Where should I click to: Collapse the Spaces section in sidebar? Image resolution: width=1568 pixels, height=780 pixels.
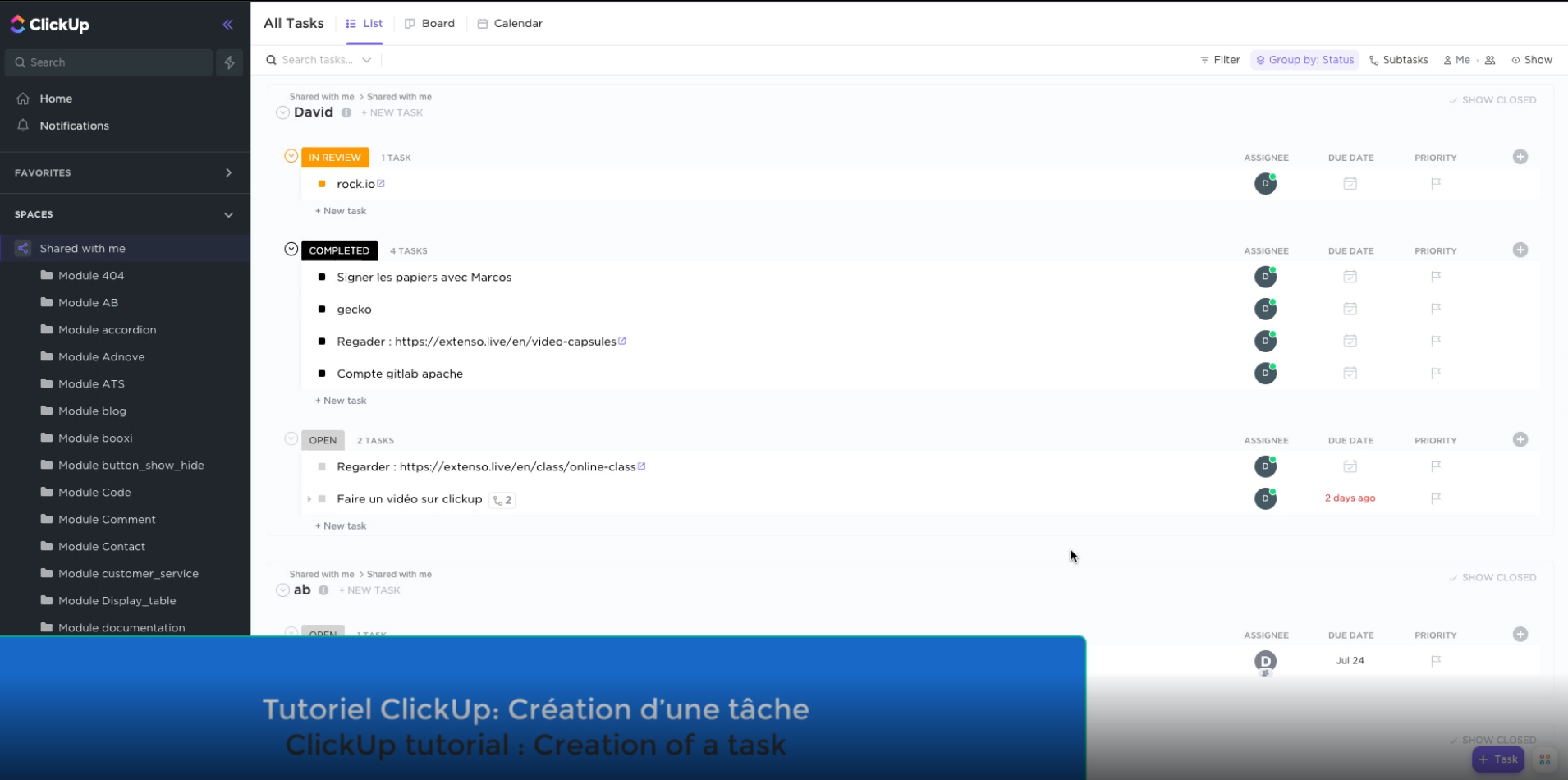pyautogui.click(x=229, y=214)
